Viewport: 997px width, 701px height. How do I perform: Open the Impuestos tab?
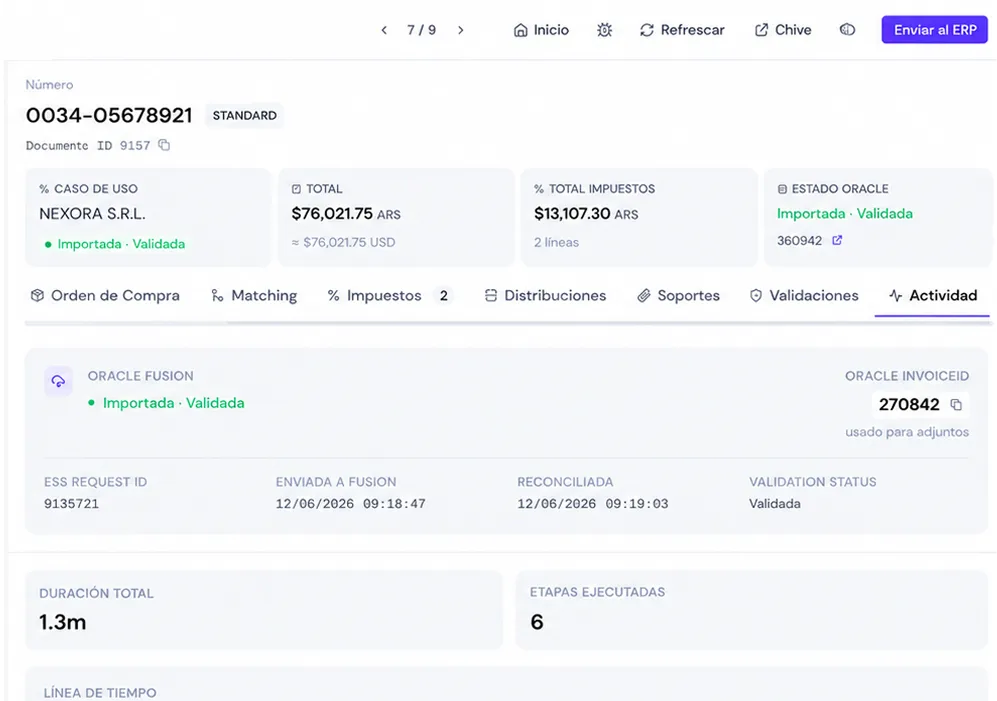(x=388, y=296)
